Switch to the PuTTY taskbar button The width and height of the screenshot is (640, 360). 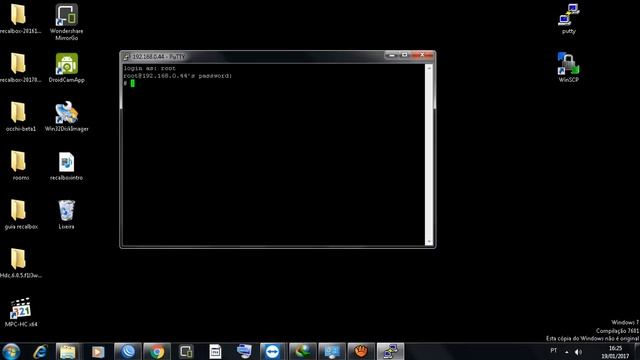pos(390,351)
